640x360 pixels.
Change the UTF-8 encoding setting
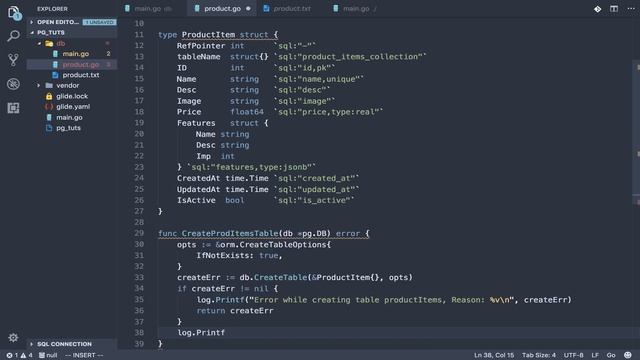[573, 356]
